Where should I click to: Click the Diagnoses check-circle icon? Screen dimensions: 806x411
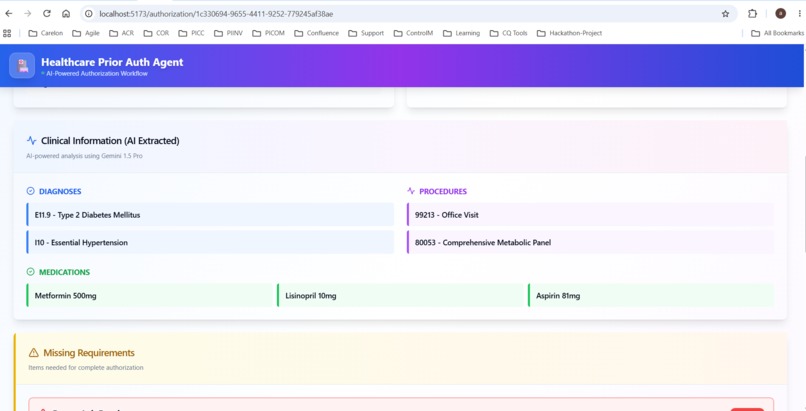(30, 191)
